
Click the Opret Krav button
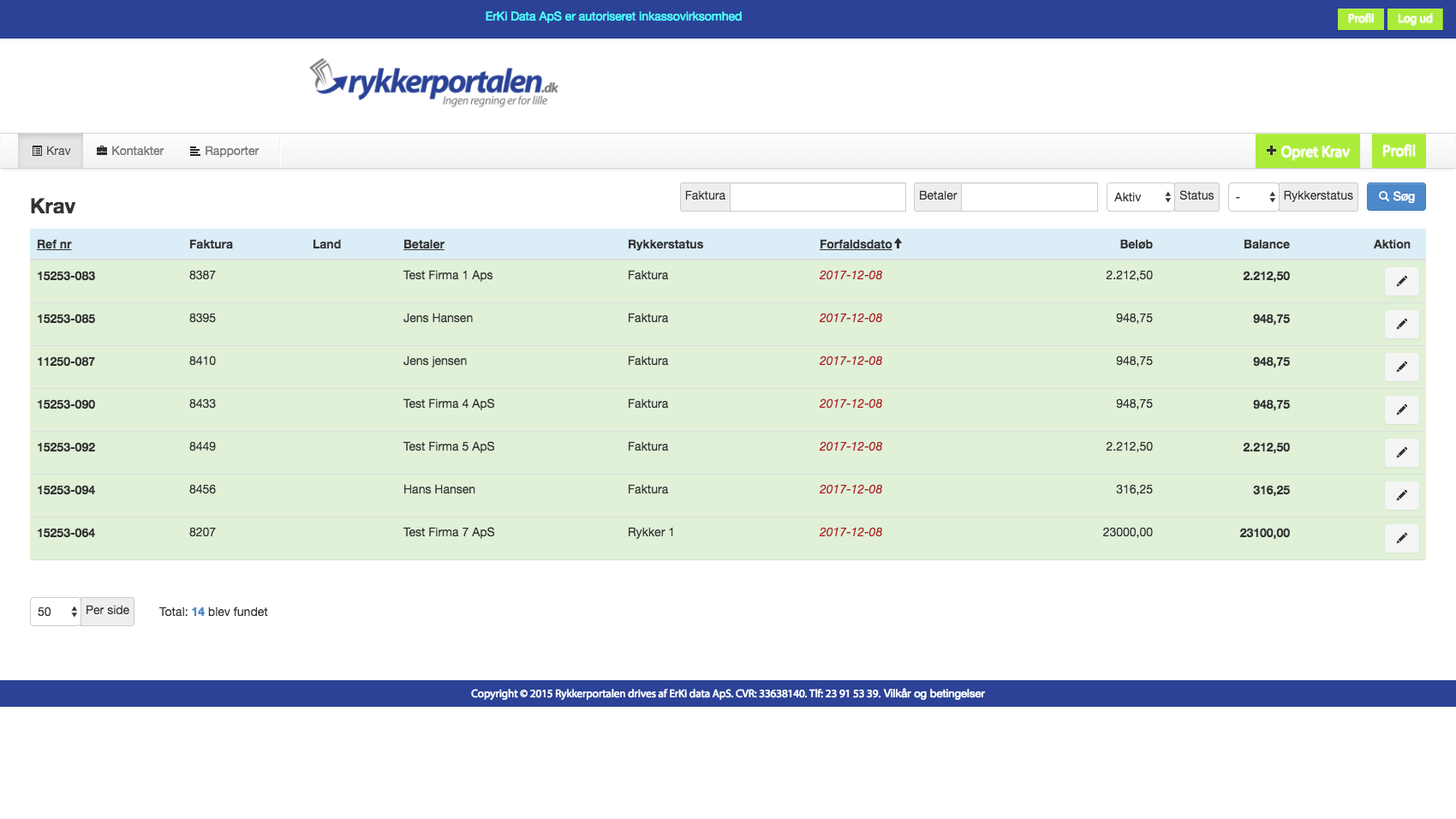click(x=1307, y=151)
